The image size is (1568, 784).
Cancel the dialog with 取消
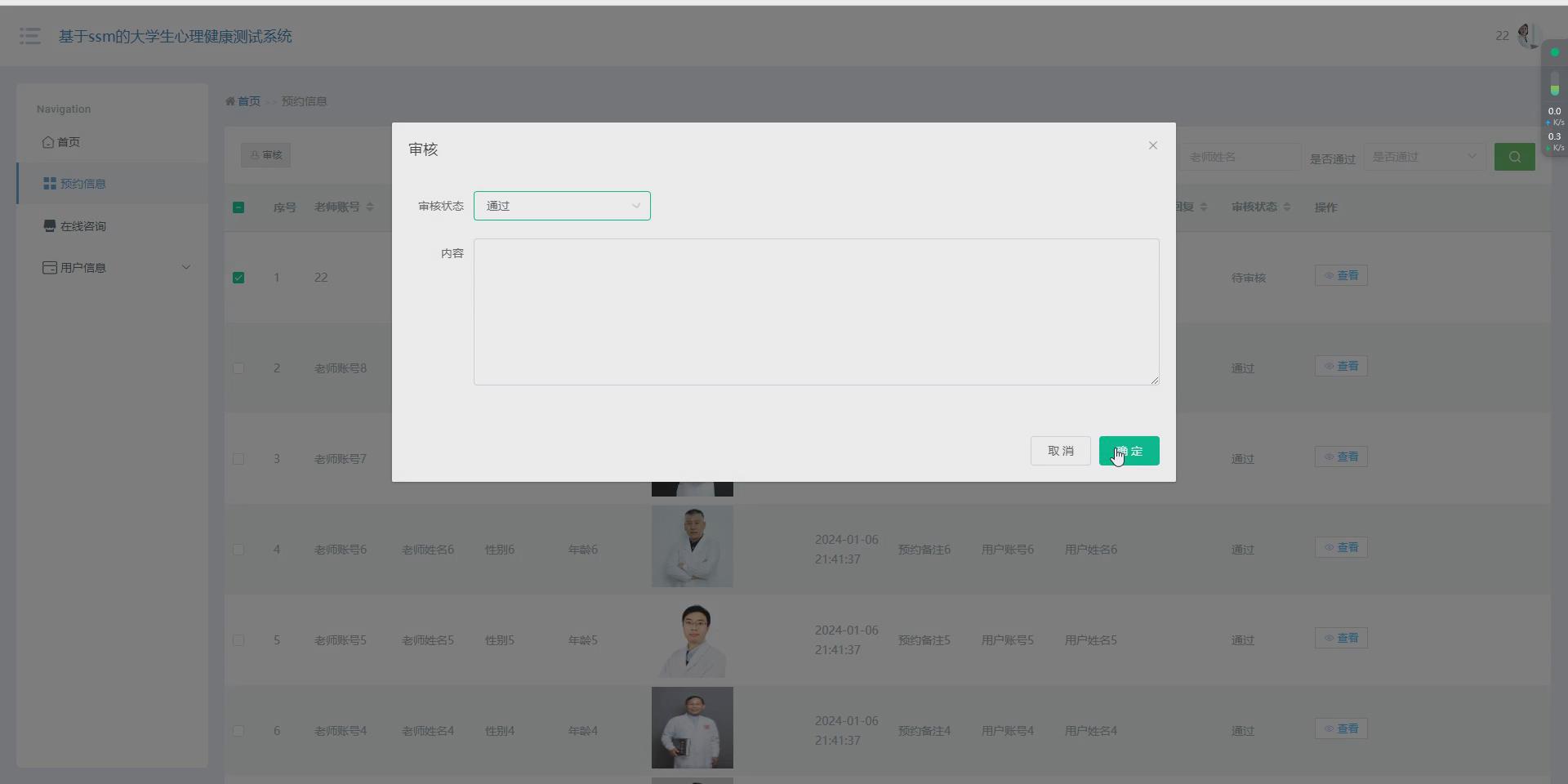click(x=1060, y=450)
